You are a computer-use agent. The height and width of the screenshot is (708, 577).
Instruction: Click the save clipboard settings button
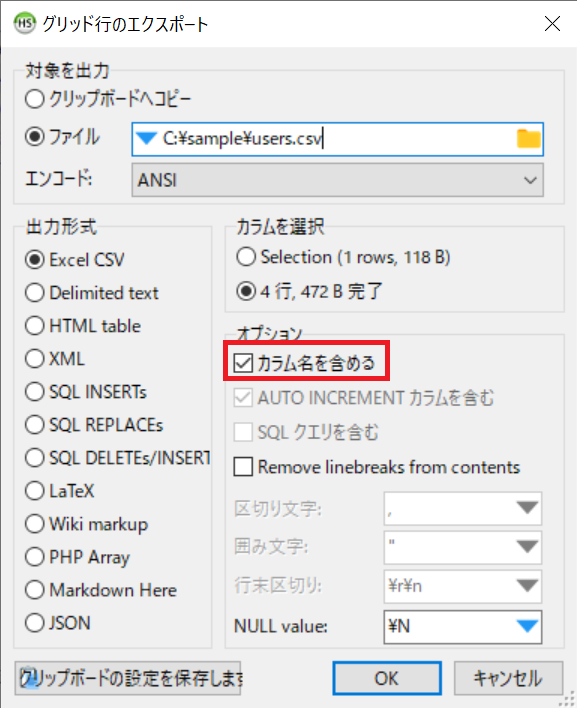pyautogui.click(x=128, y=678)
